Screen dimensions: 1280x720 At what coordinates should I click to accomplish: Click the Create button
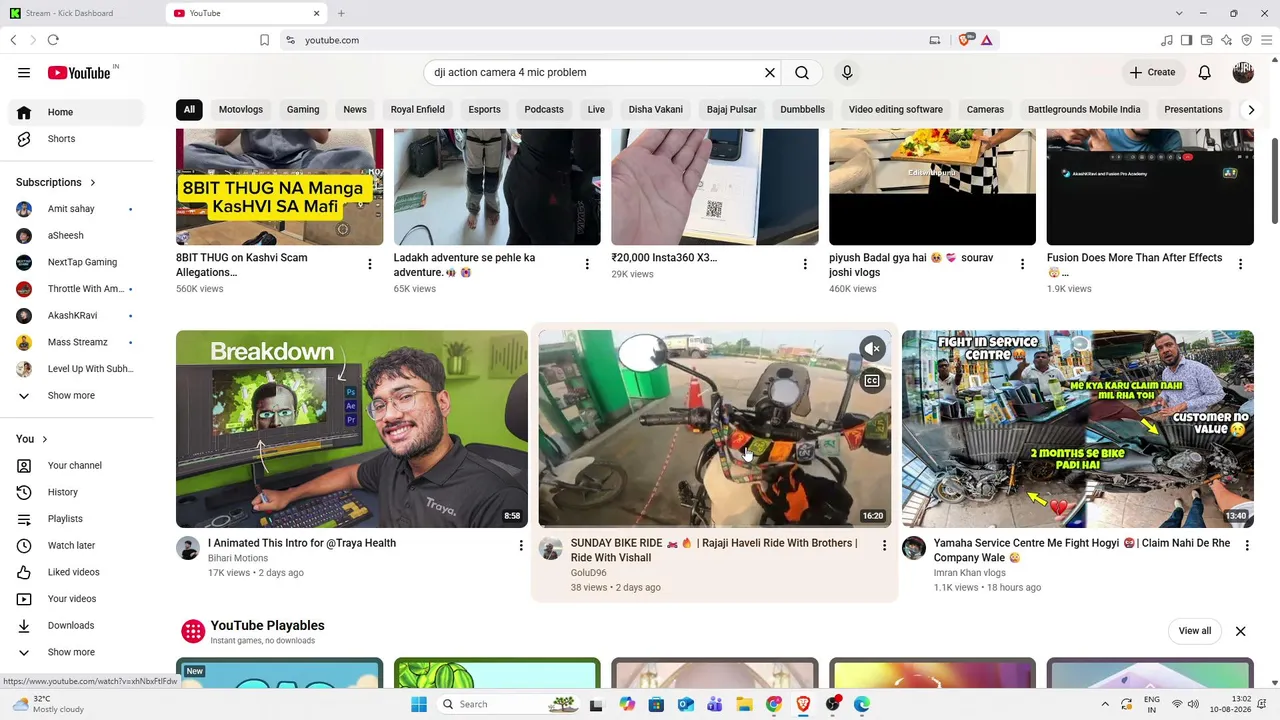(x=1152, y=72)
